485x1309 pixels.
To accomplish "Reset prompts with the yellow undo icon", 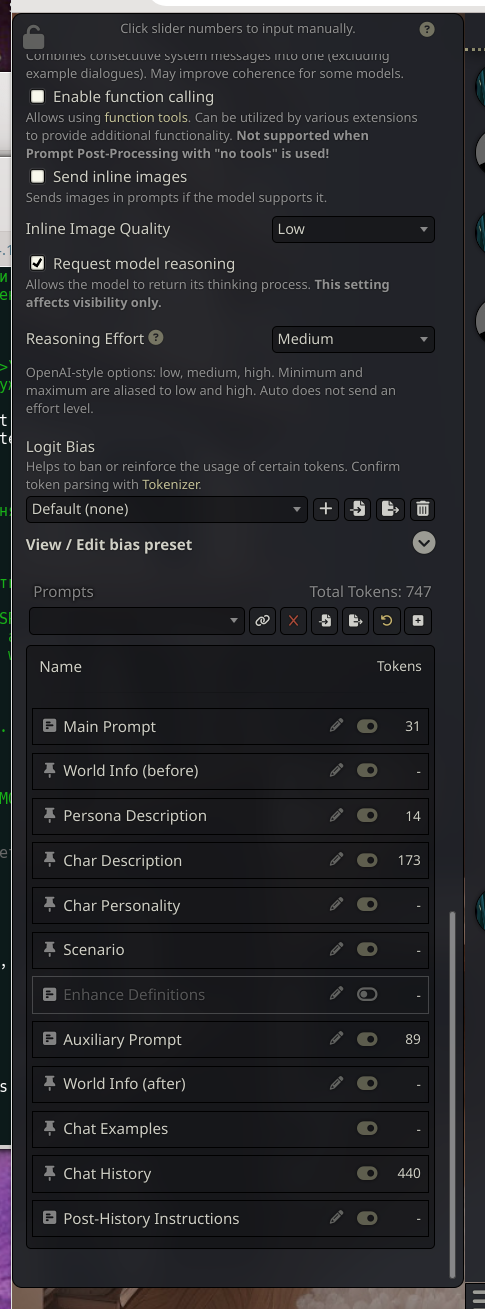I will [x=386, y=620].
